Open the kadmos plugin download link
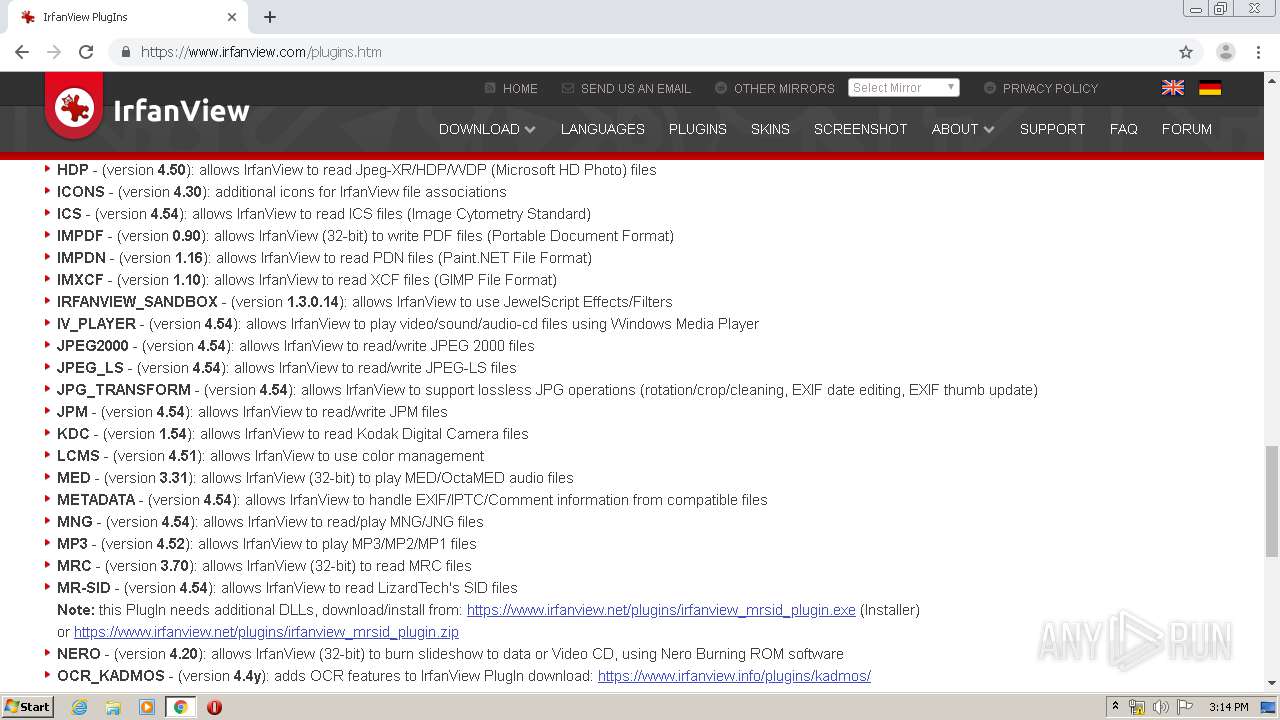Viewport: 1280px width, 720px height. point(734,676)
